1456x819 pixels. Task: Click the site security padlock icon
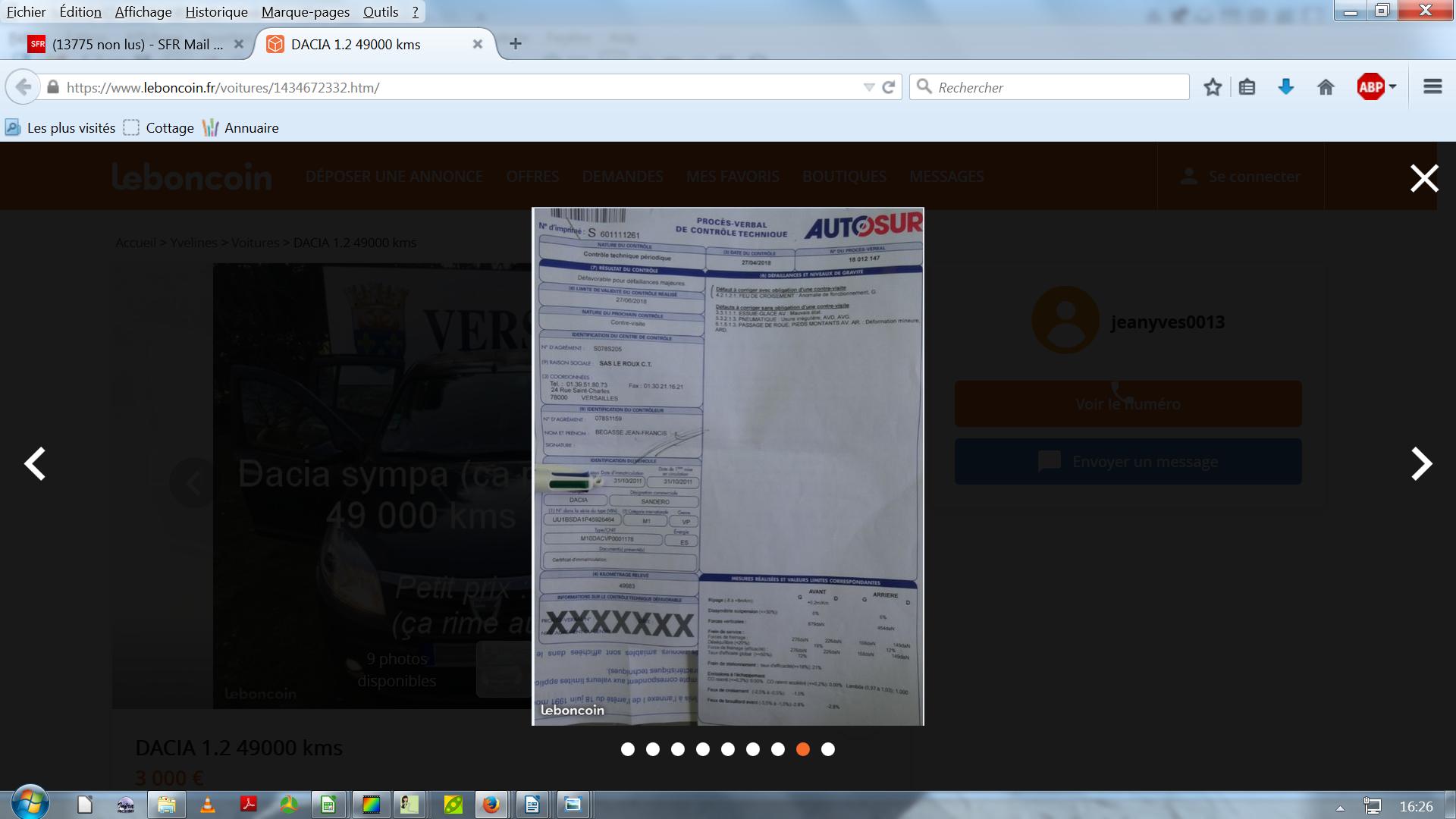click(x=52, y=87)
